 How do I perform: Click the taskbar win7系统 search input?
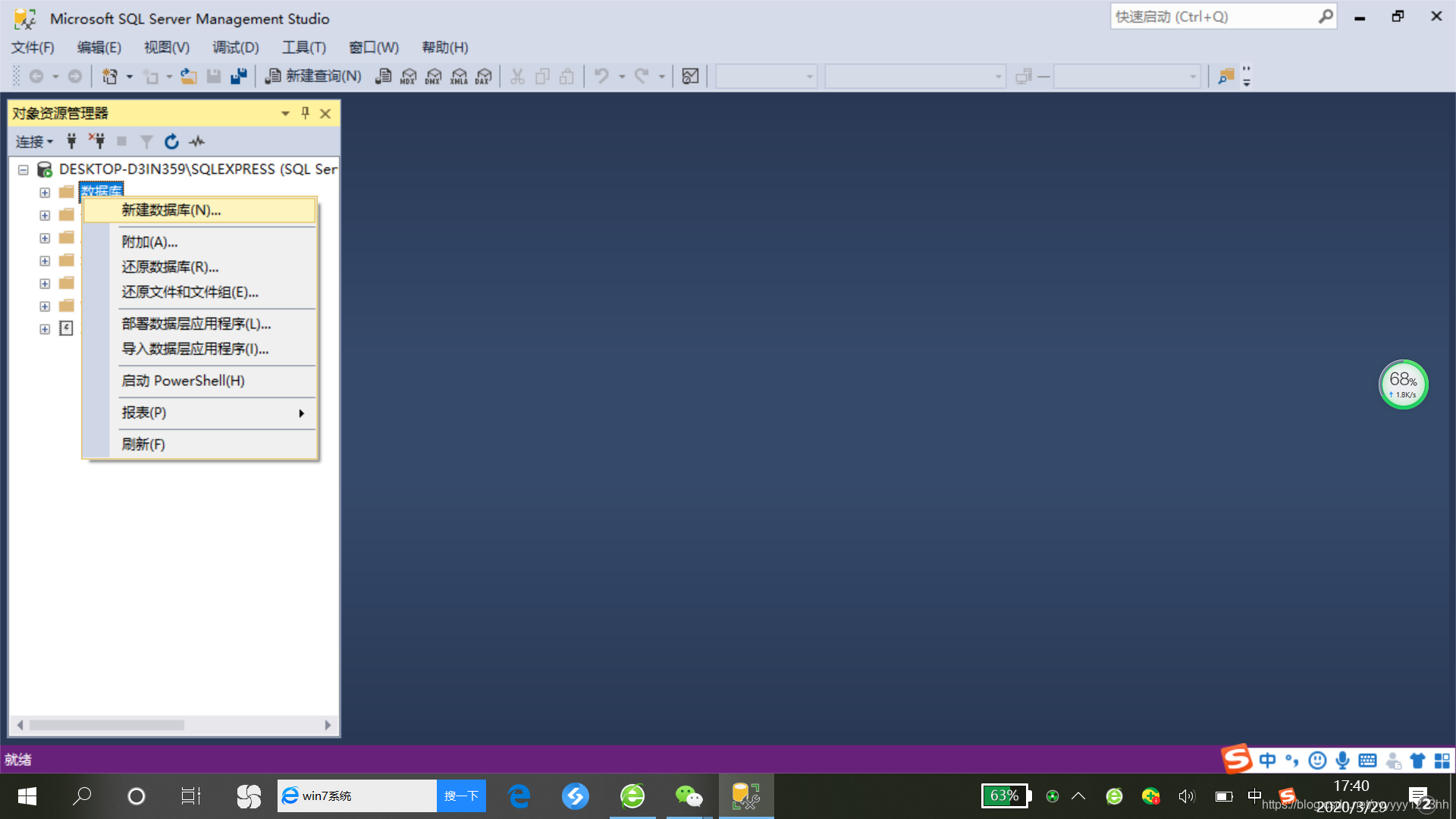point(357,796)
